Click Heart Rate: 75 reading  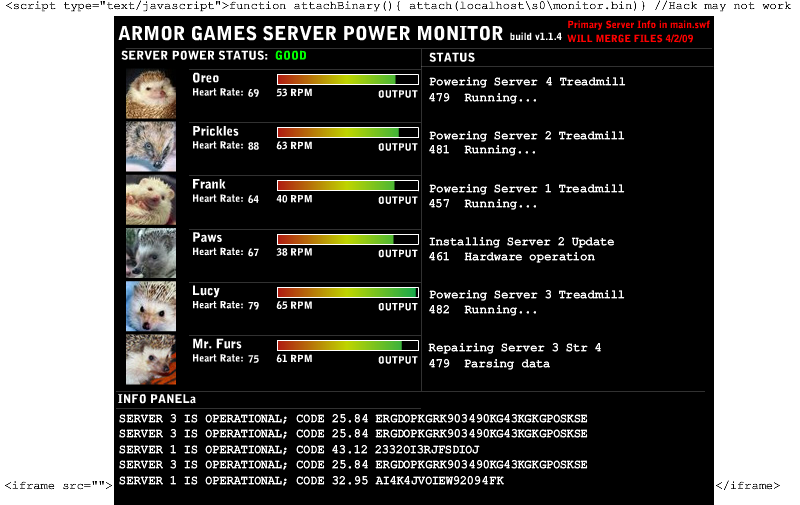pyautogui.click(x=226, y=359)
